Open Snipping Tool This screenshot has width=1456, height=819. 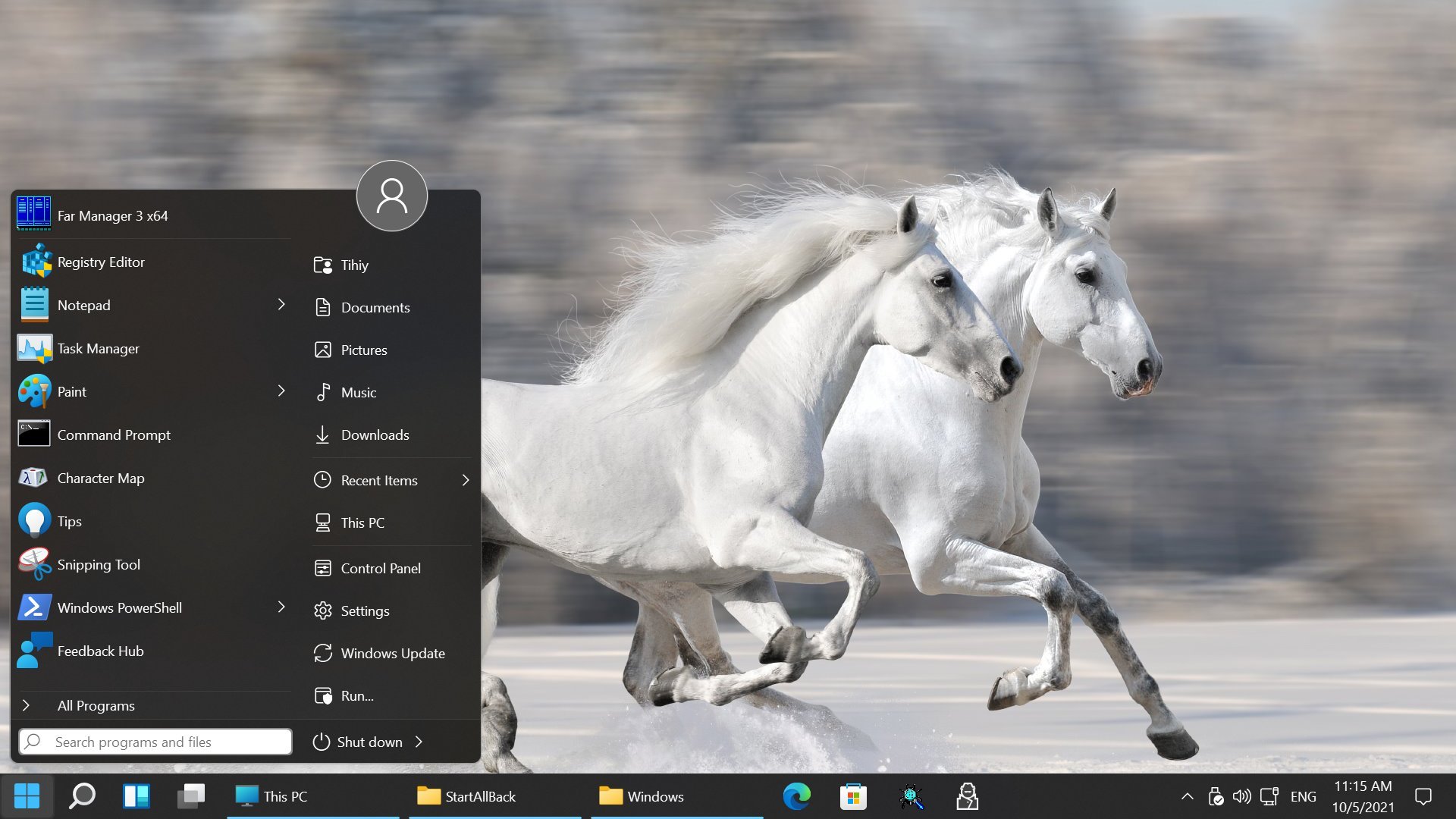(x=97, y=565)
